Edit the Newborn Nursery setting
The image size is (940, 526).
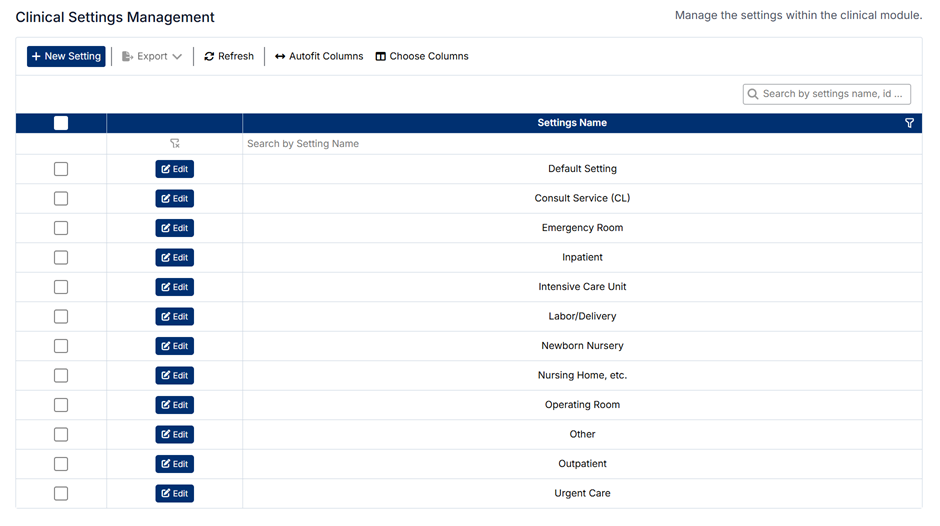pos(174,347)
